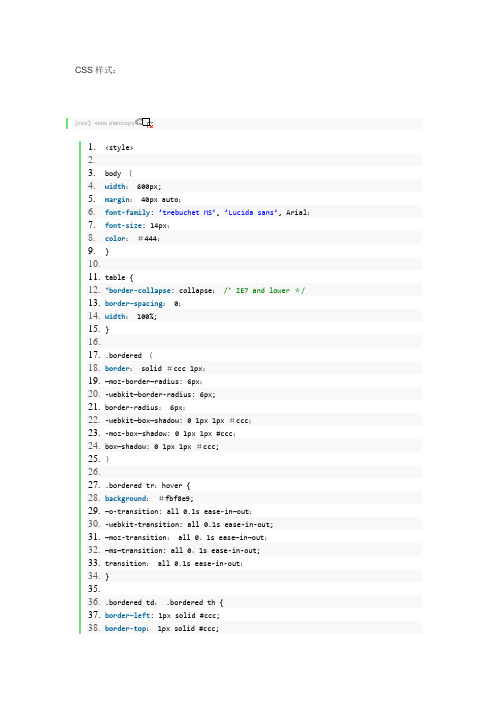Click the 'border-spacing' property on line 13
This screenshot has width=496, height=702.
[x=134, y=303]
